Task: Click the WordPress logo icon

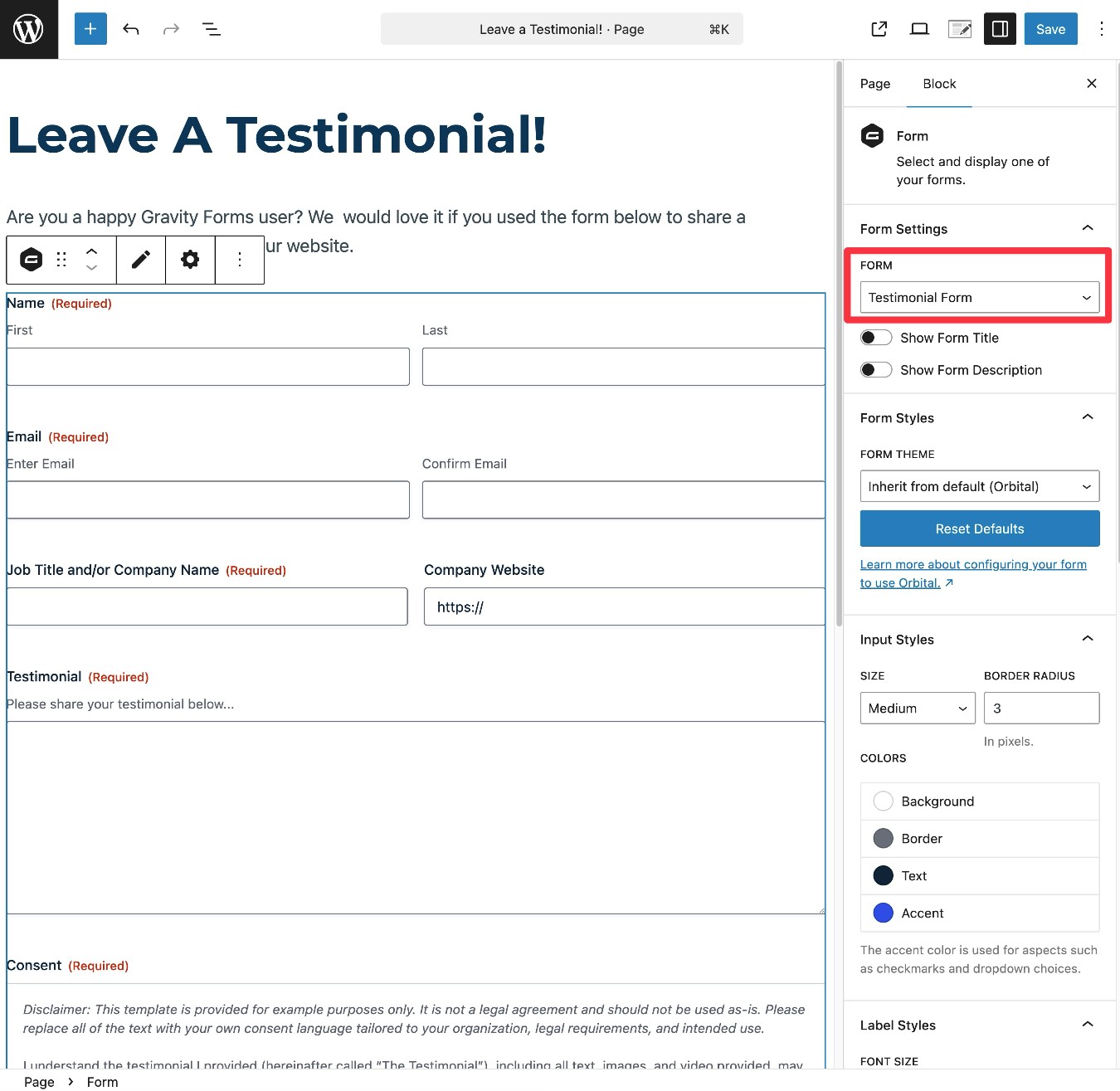Action: 29,29
